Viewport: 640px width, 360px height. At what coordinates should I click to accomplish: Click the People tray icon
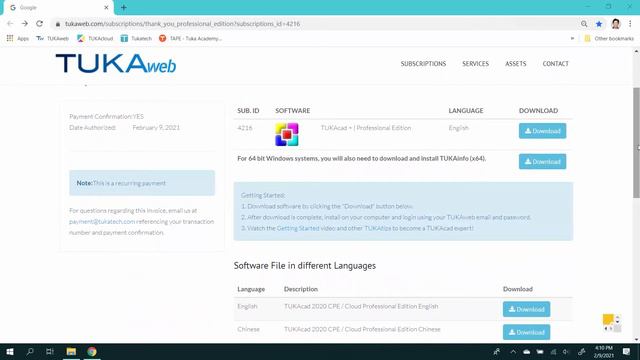tap(497, 352)
